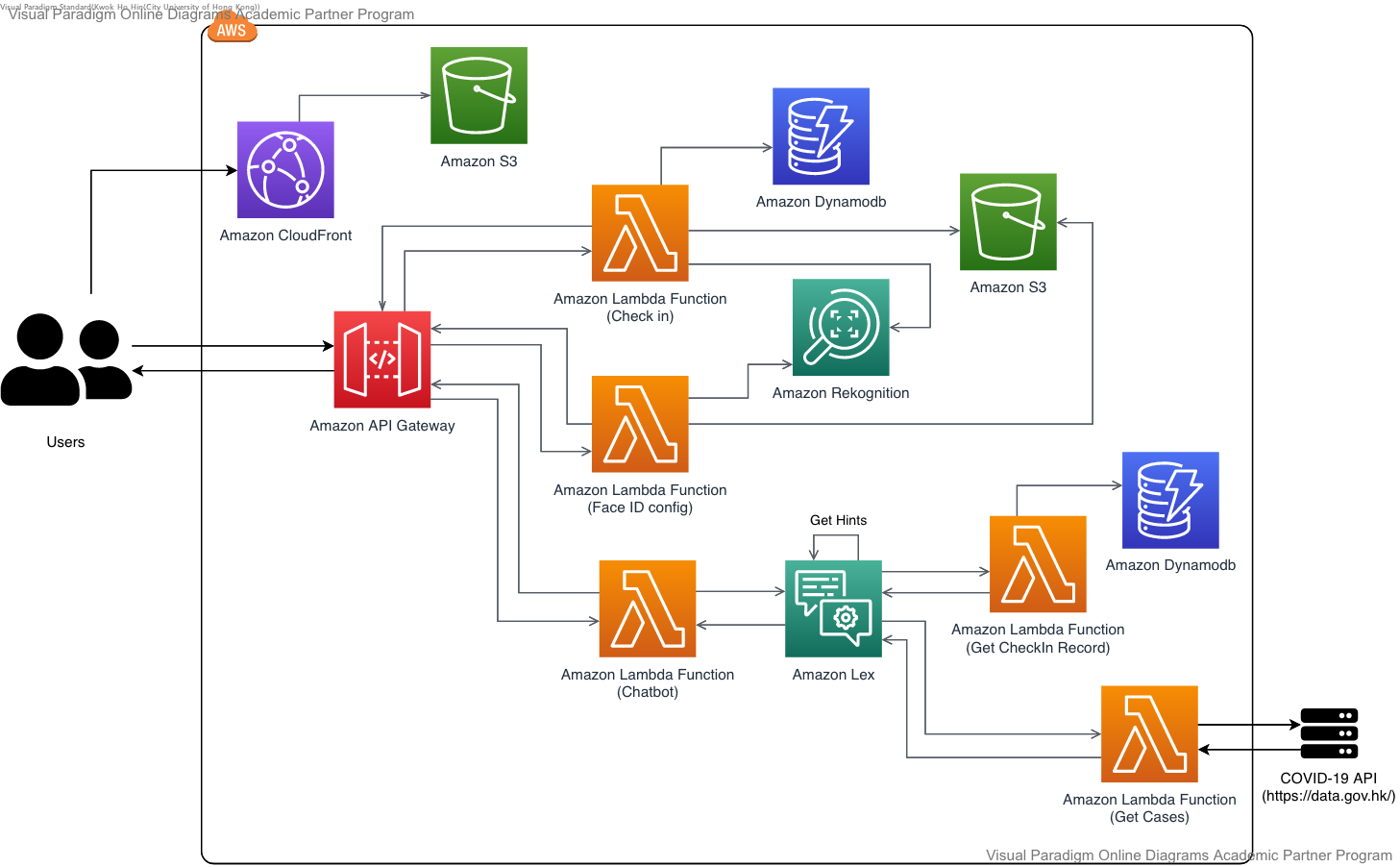Select the Chatbot Lambda function icon

point(648,608)
